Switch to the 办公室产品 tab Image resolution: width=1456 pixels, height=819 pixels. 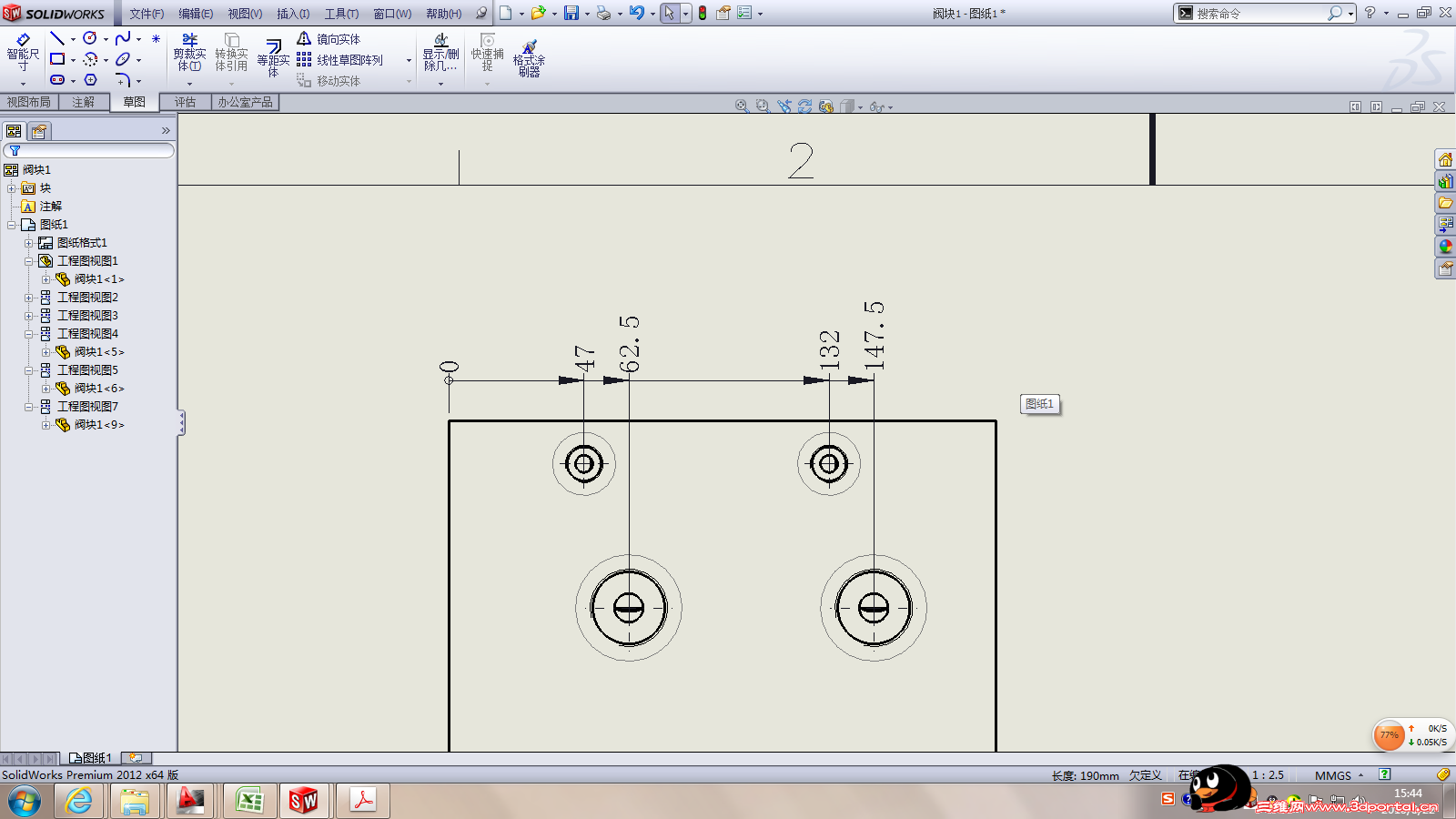click(x=245, y=102)
